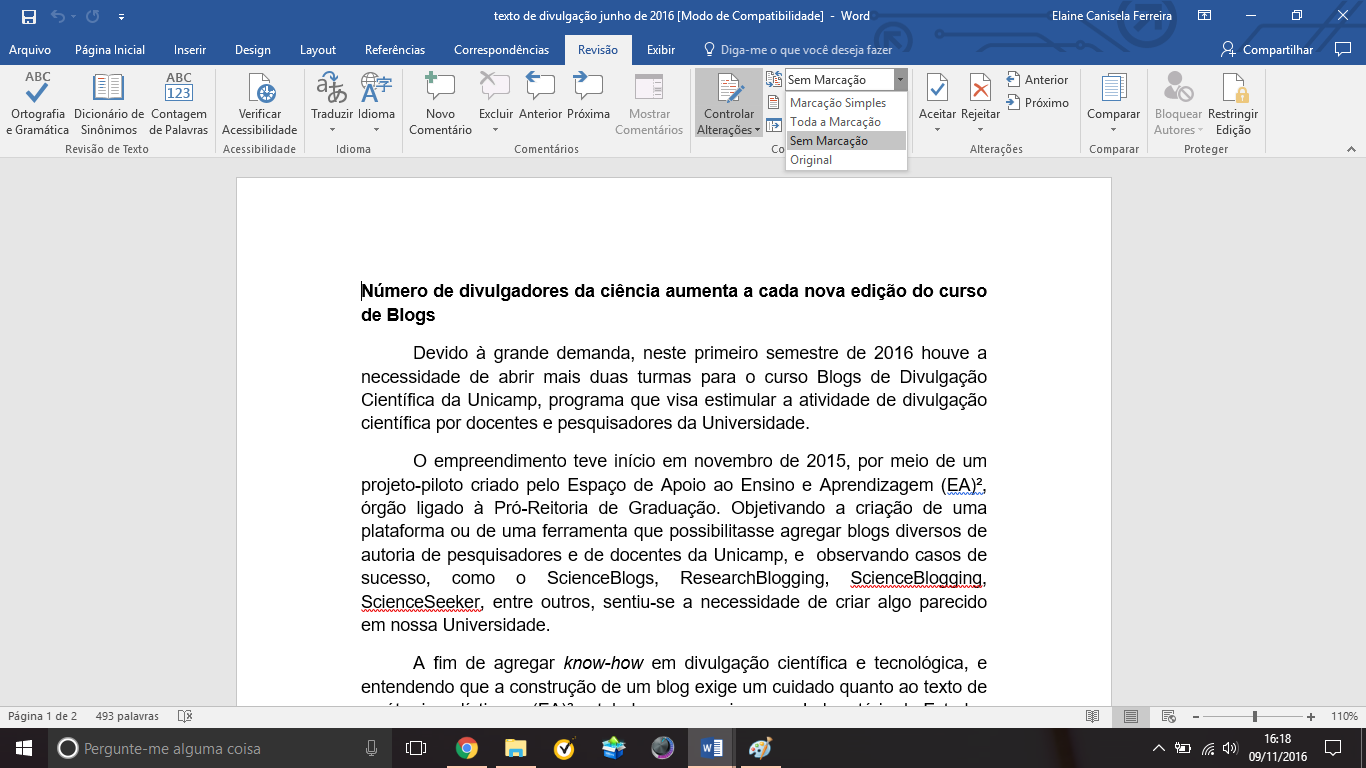Open the Mostrar Marcações icon
Screen dimensions: 1366x768
click(x=774, y=102)
